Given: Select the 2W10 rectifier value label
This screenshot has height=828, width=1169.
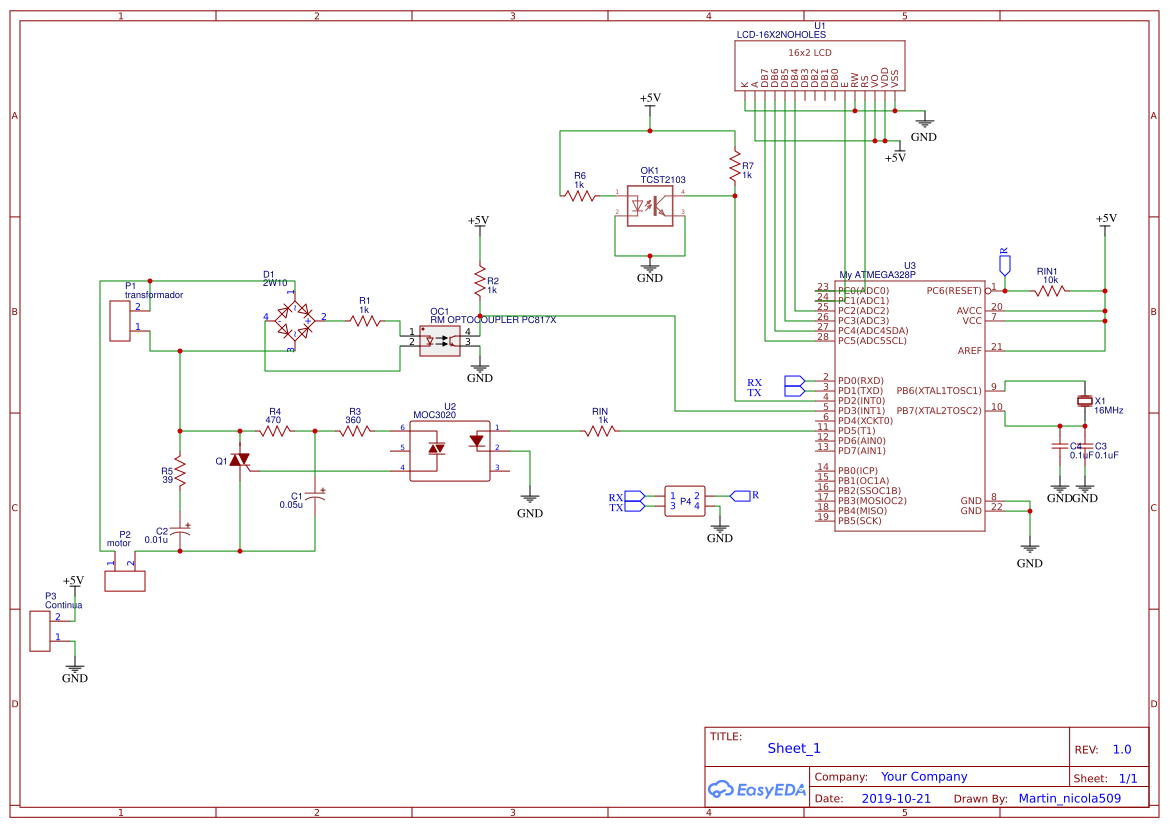Looking at the screenshot, I should [x=275, y=283].
